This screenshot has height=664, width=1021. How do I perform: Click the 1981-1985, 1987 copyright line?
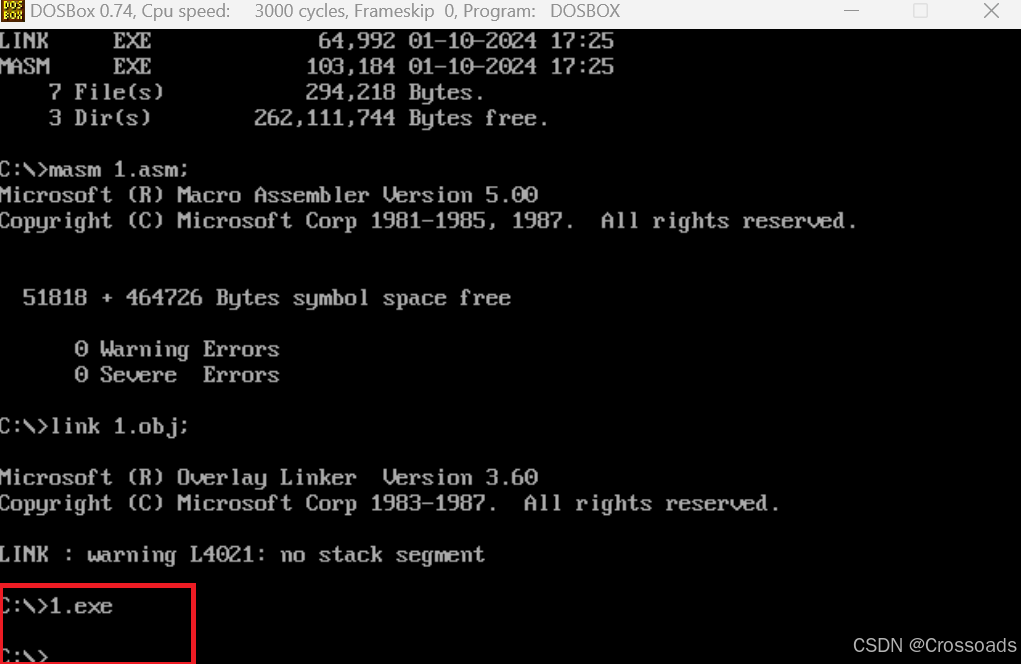(x=428, y=221)
